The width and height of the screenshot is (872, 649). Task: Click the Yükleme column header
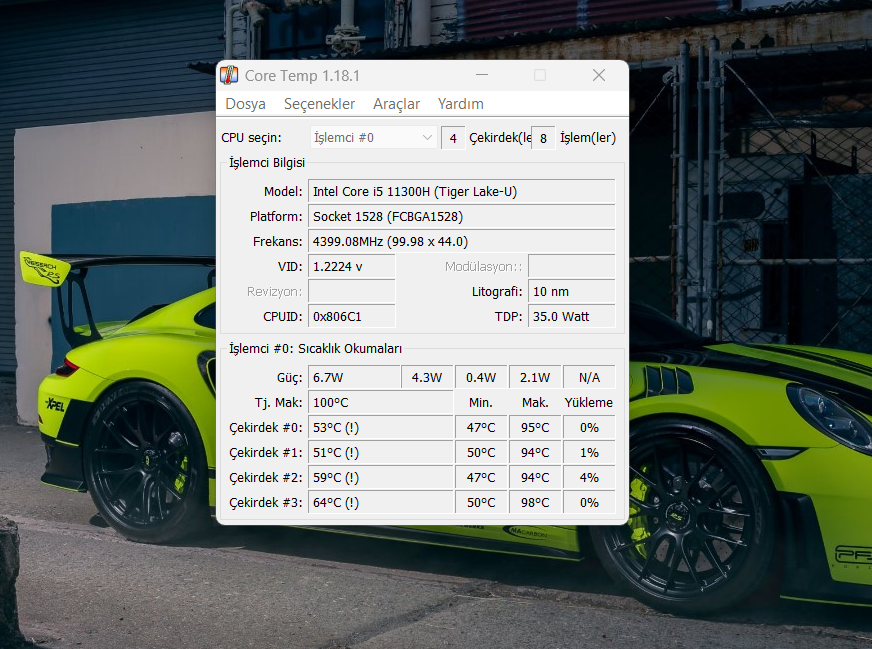pos(588,403)
